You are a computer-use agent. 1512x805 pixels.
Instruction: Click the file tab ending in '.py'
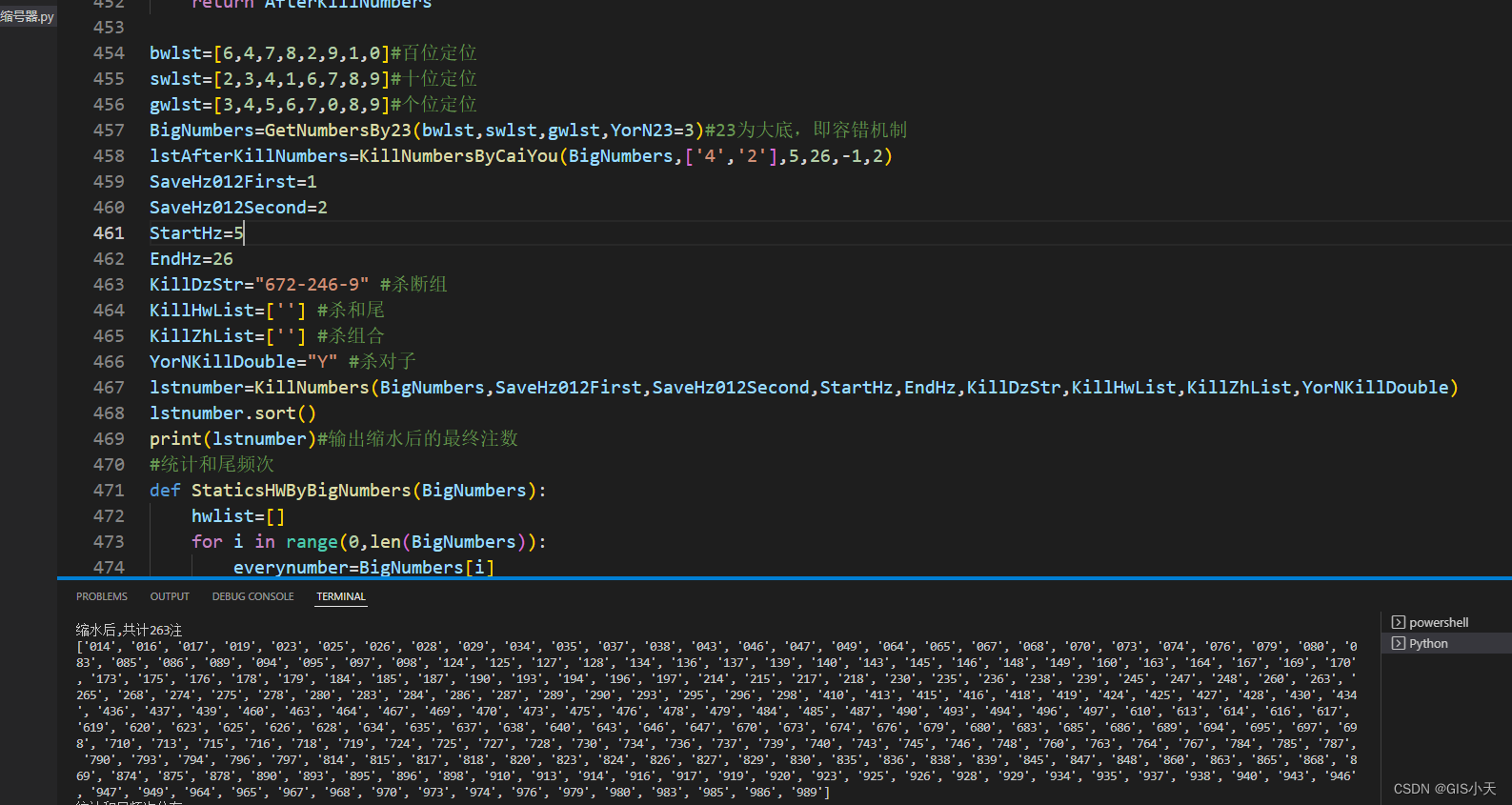coord(28,16)
